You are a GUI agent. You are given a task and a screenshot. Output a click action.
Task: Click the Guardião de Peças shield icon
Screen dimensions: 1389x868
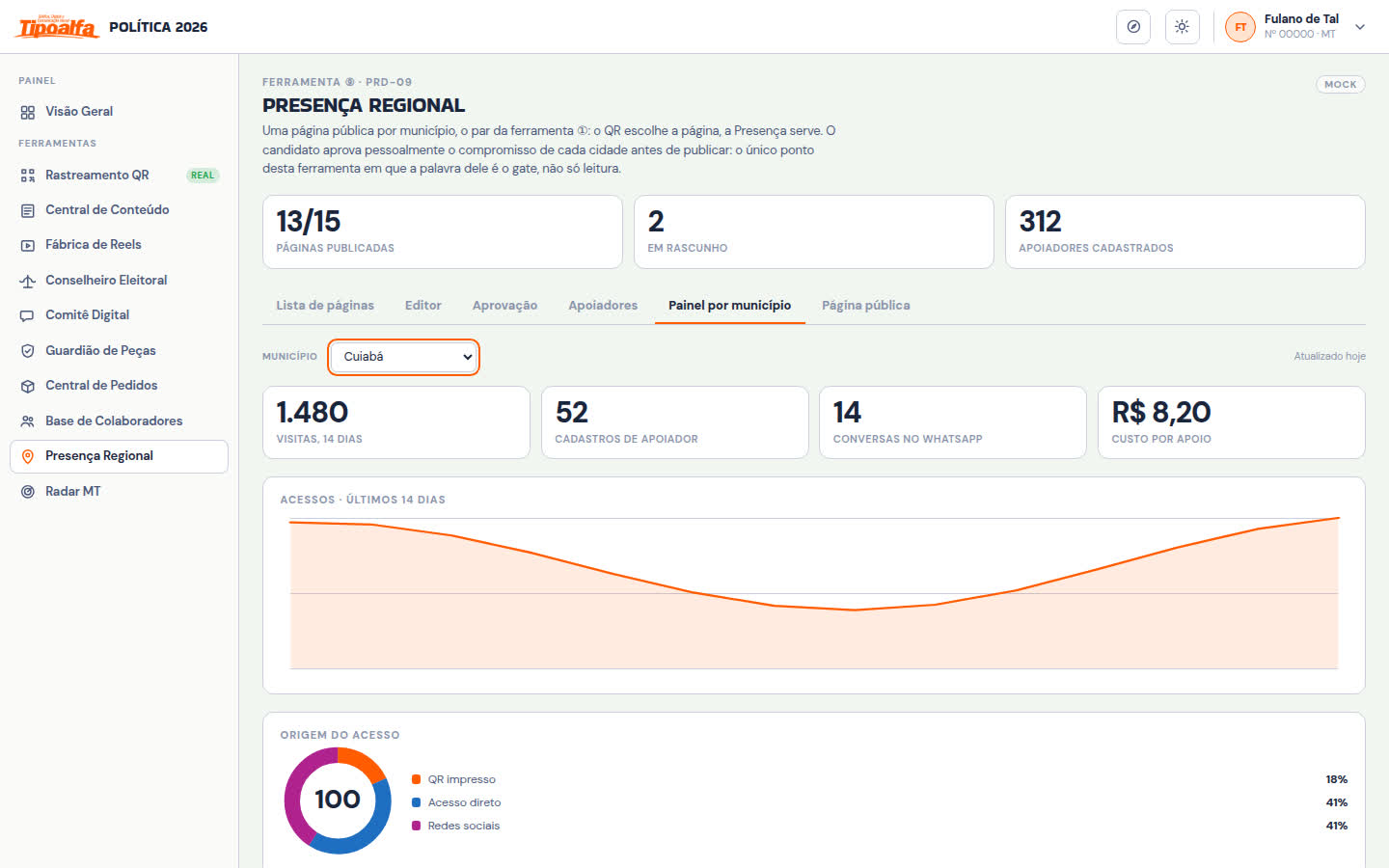coord(28,351)
